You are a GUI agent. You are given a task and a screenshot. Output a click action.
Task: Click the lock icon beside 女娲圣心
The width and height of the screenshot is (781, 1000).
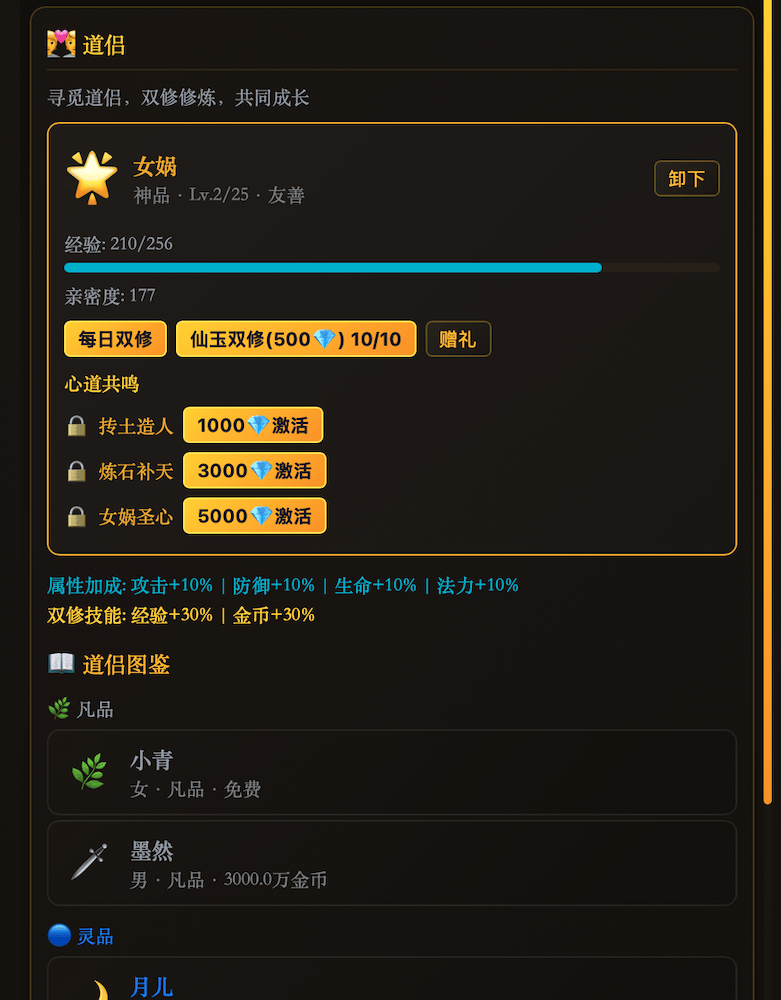point(76,516)
